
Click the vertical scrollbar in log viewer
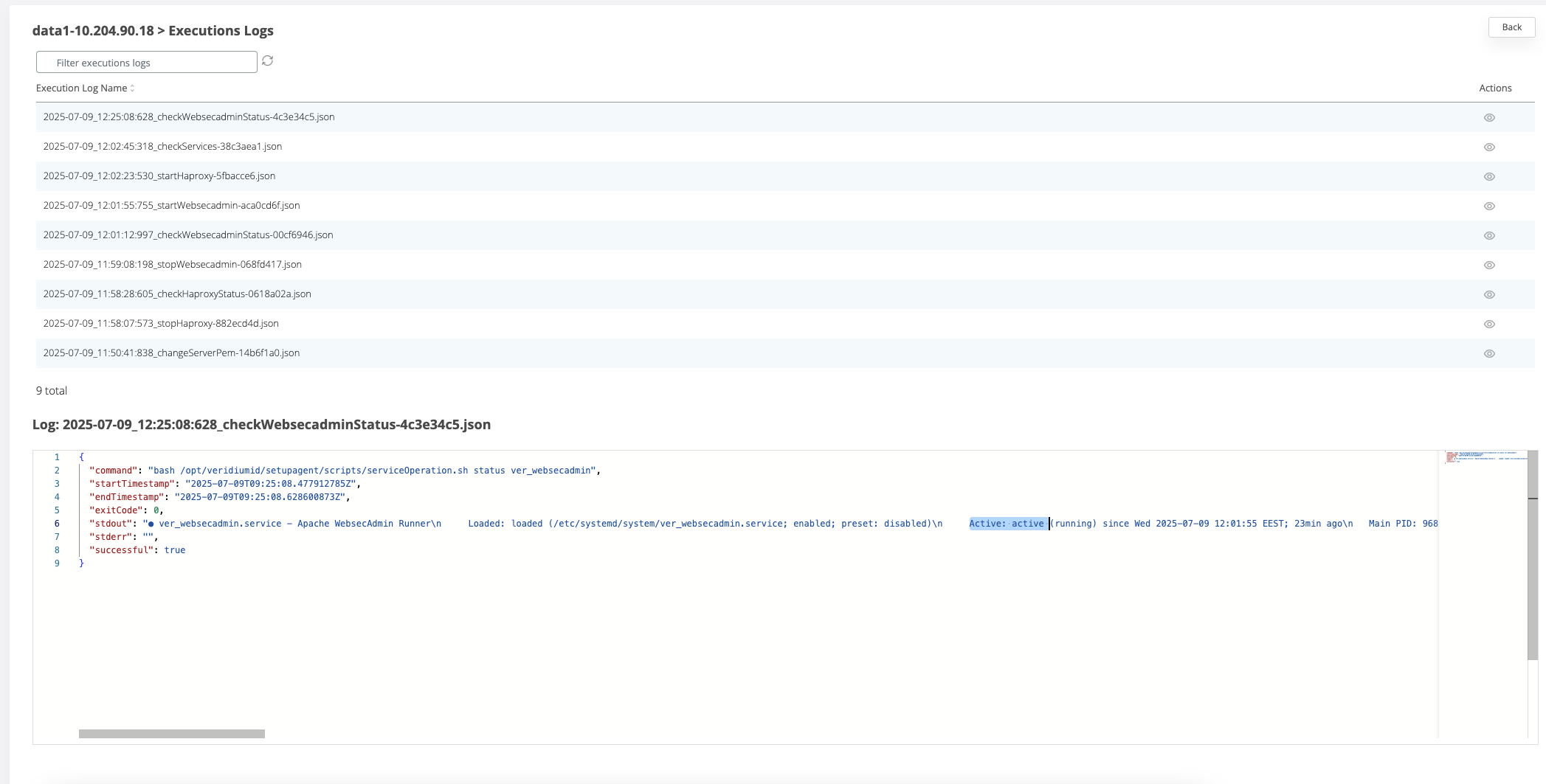1532,553
